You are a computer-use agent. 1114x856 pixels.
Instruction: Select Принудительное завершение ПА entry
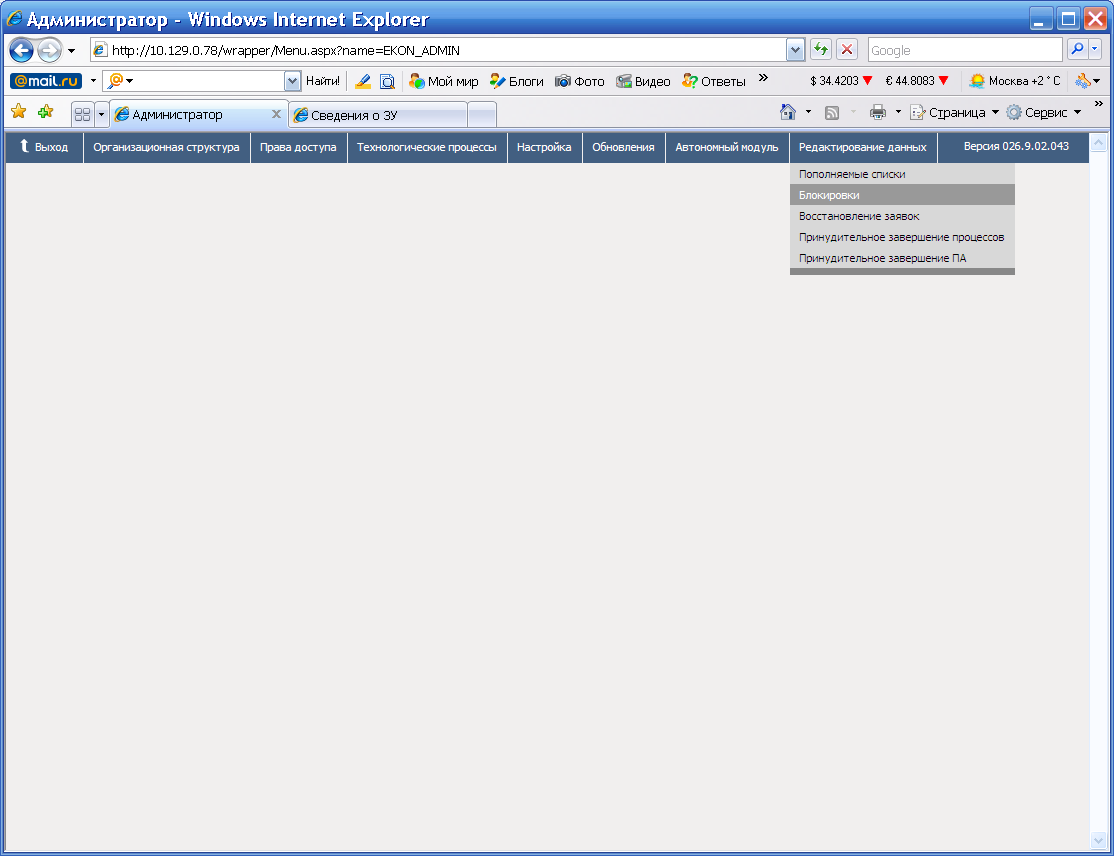click(x=902, y=258)
